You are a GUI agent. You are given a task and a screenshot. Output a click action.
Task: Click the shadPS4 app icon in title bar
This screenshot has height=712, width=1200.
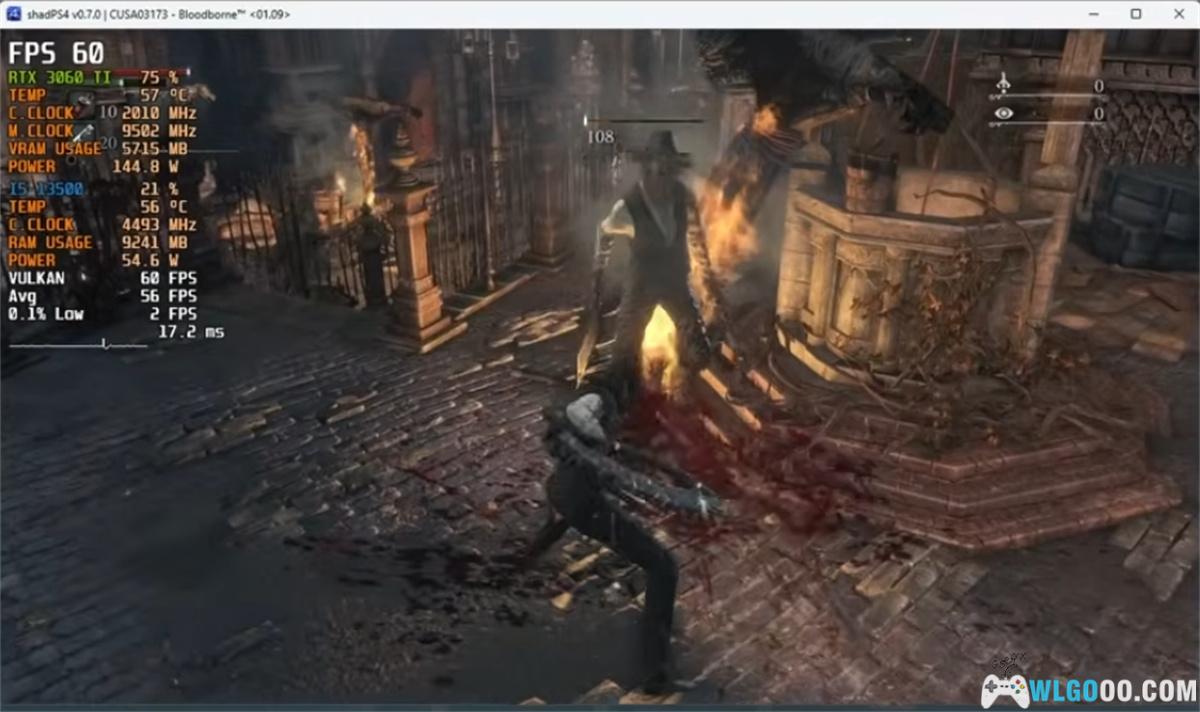(x=14, y=13)
